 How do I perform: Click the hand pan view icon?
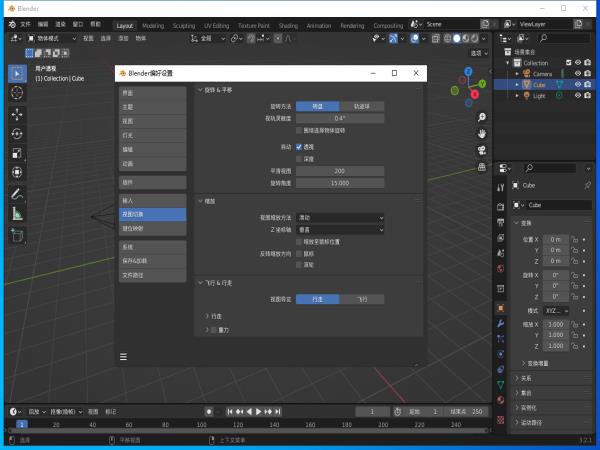click(x=481, y=133)
